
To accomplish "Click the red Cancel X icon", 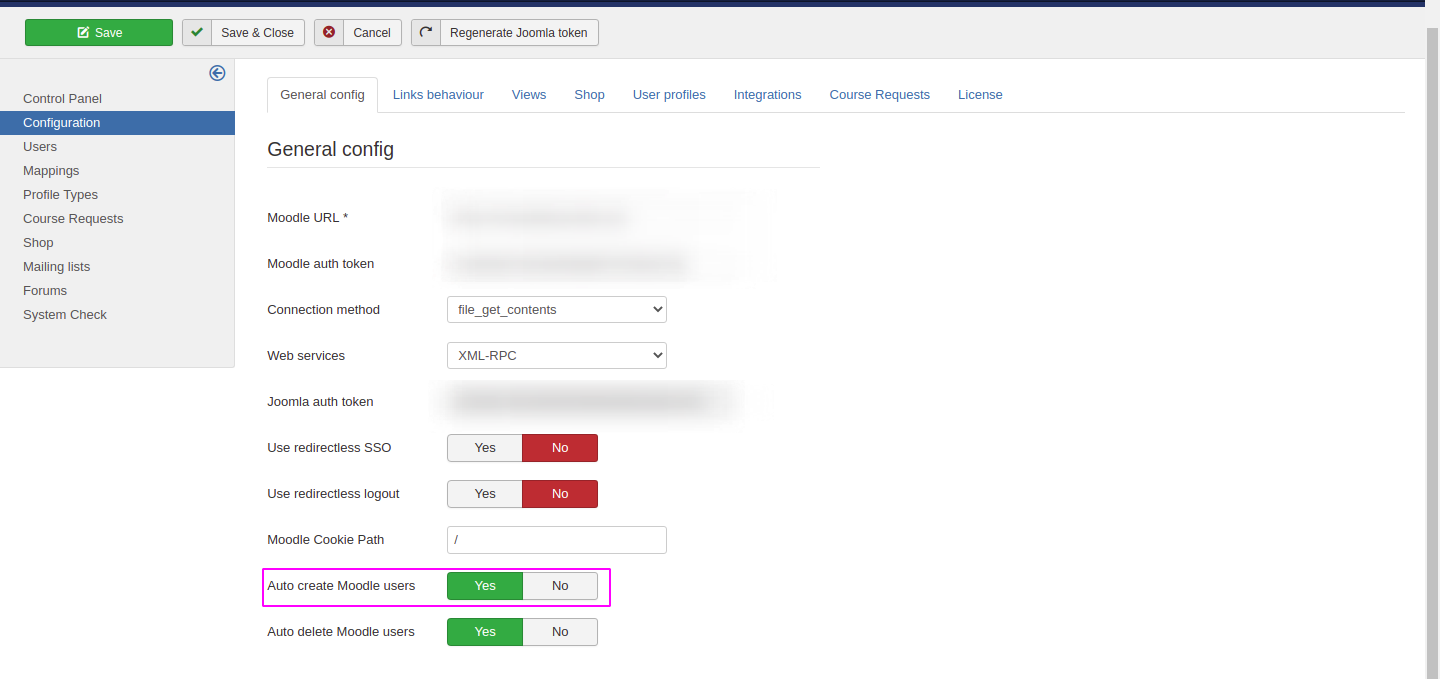I will [329, 33].
